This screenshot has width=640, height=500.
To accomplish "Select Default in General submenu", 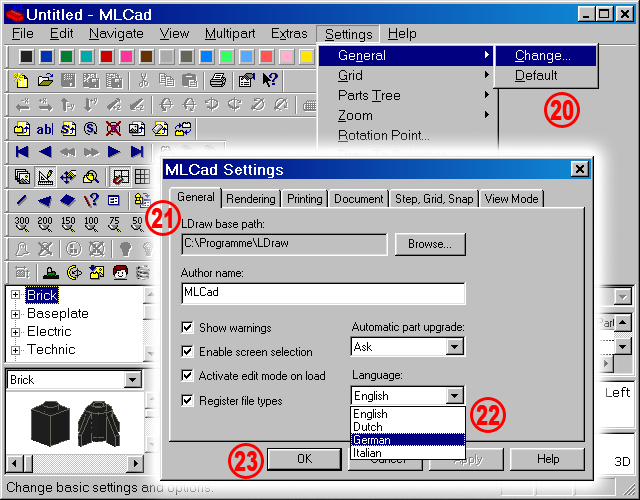I will point(546,76).
